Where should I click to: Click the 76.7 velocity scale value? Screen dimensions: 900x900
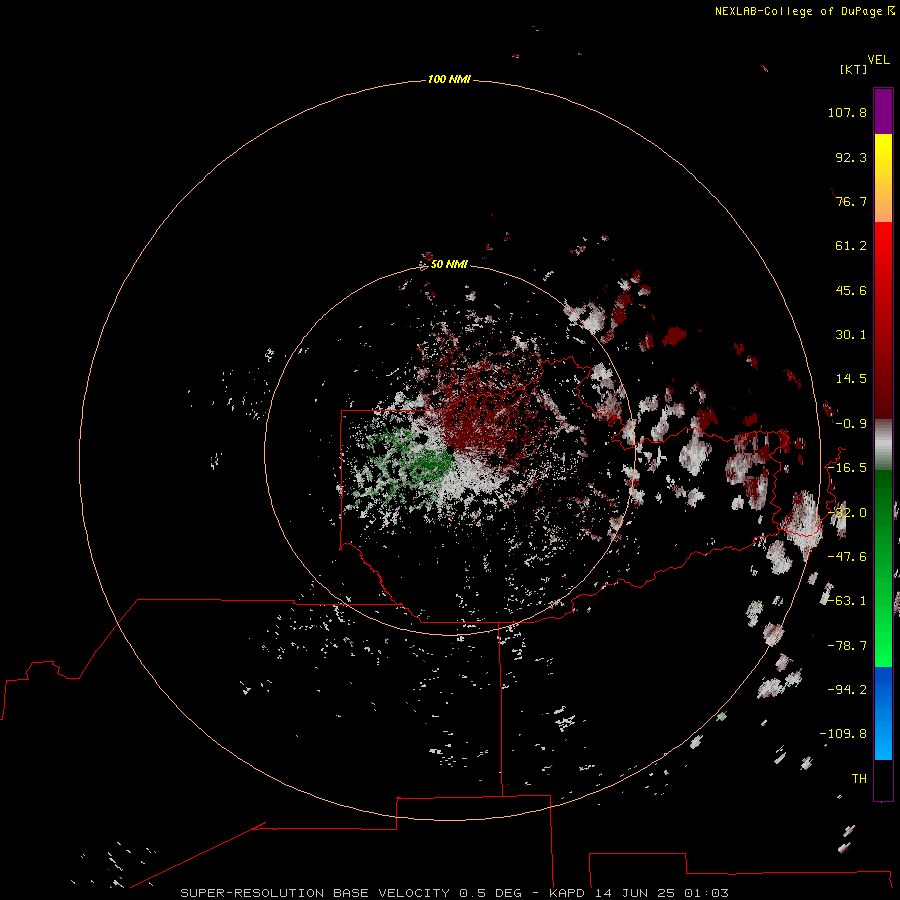point(851,201)
